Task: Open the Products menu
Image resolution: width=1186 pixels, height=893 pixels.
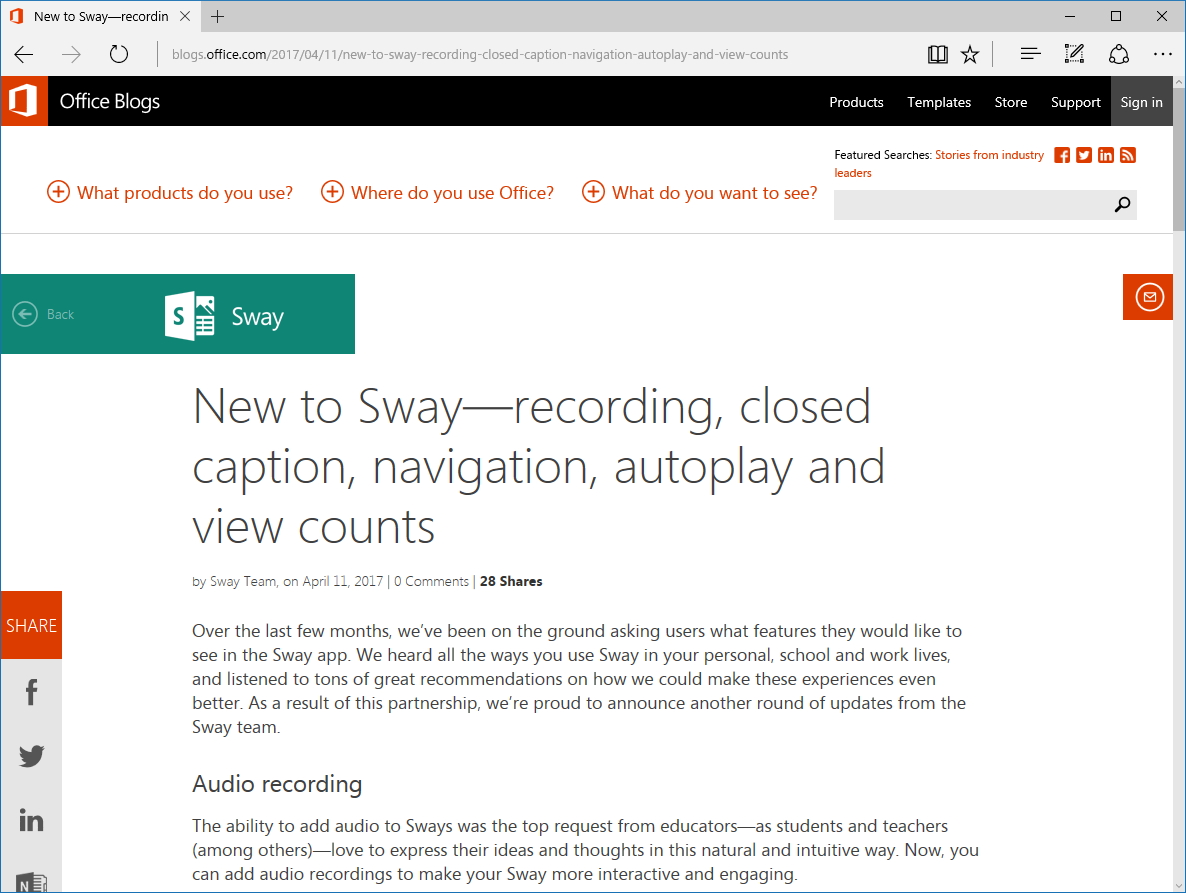Action: pos(856,102)
